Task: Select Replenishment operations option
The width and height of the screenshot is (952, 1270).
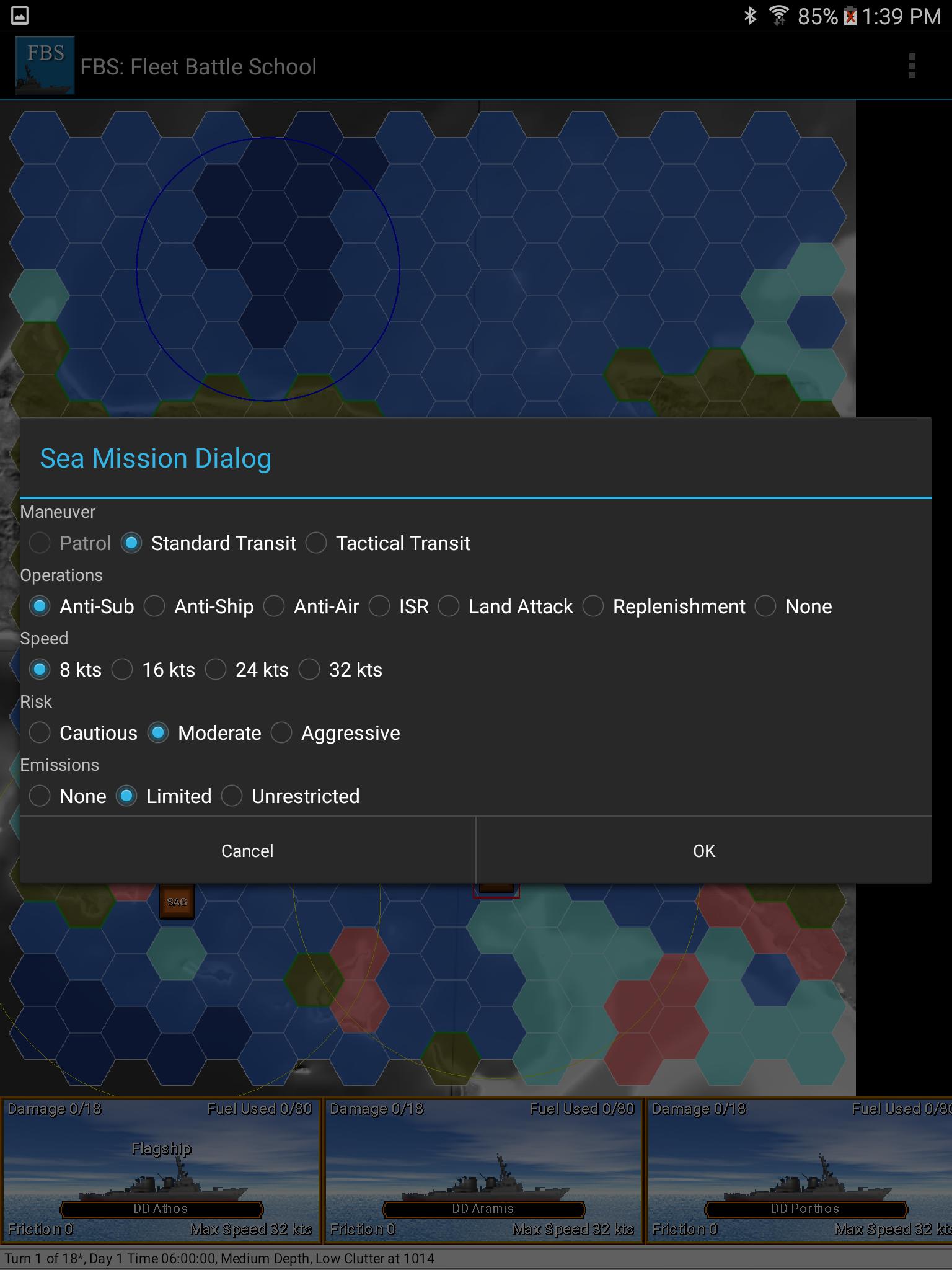Action: click(593, 606)
